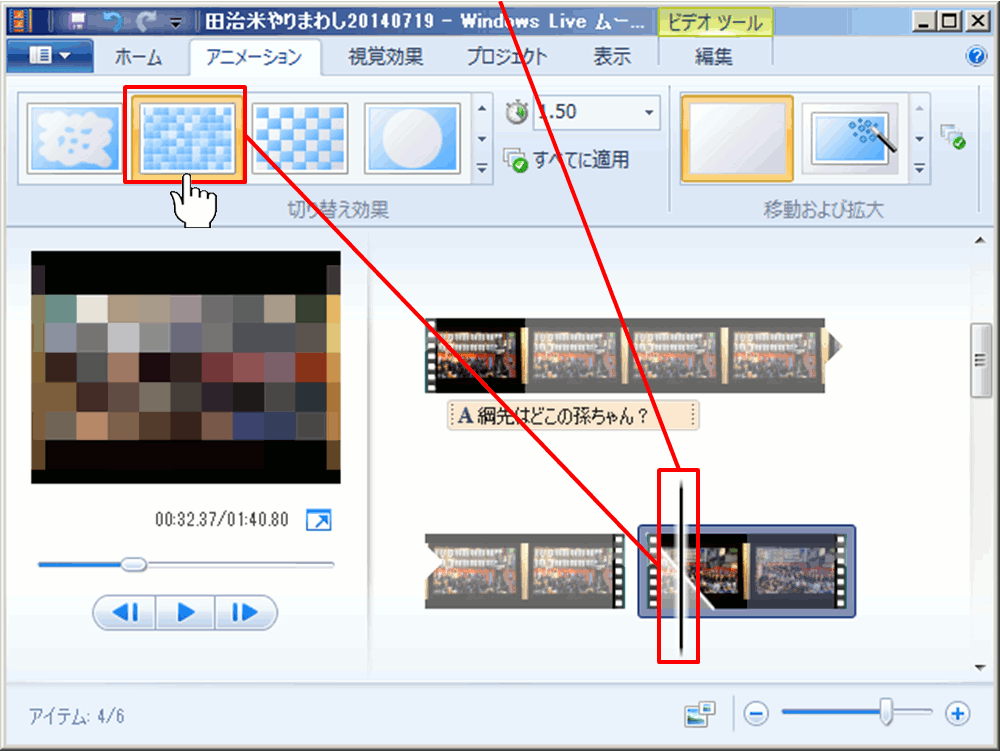Click the すべてに適用 button
The image size is (1000, 751).
tap(568, 160)
